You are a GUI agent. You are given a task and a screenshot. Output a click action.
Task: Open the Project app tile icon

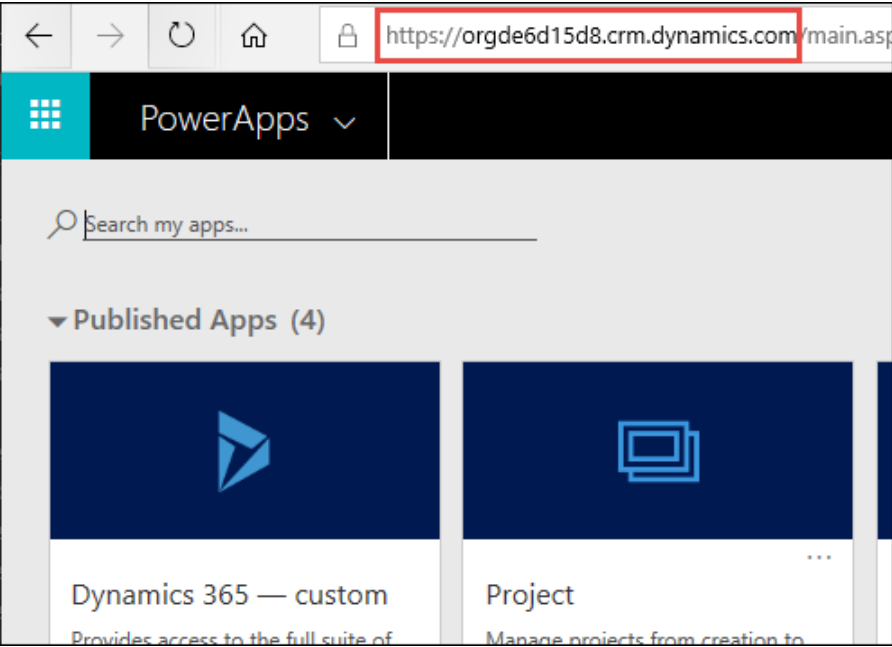coord(658,451)
